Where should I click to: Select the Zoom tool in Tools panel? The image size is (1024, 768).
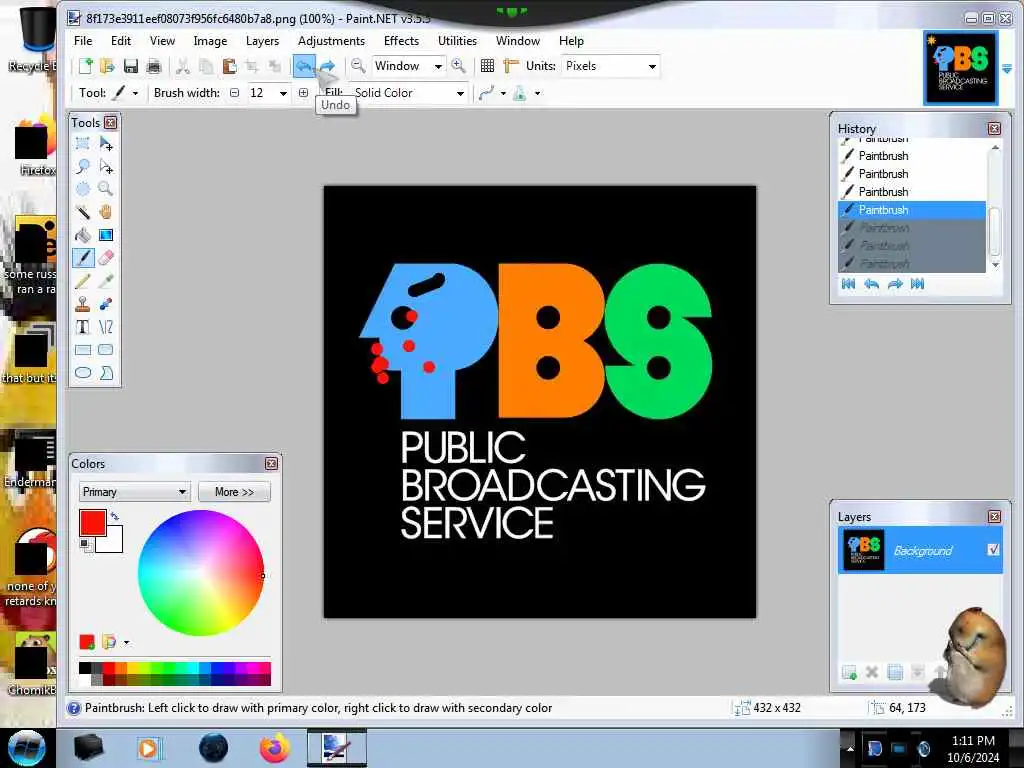pyautogui.click(x=106, y=189)
